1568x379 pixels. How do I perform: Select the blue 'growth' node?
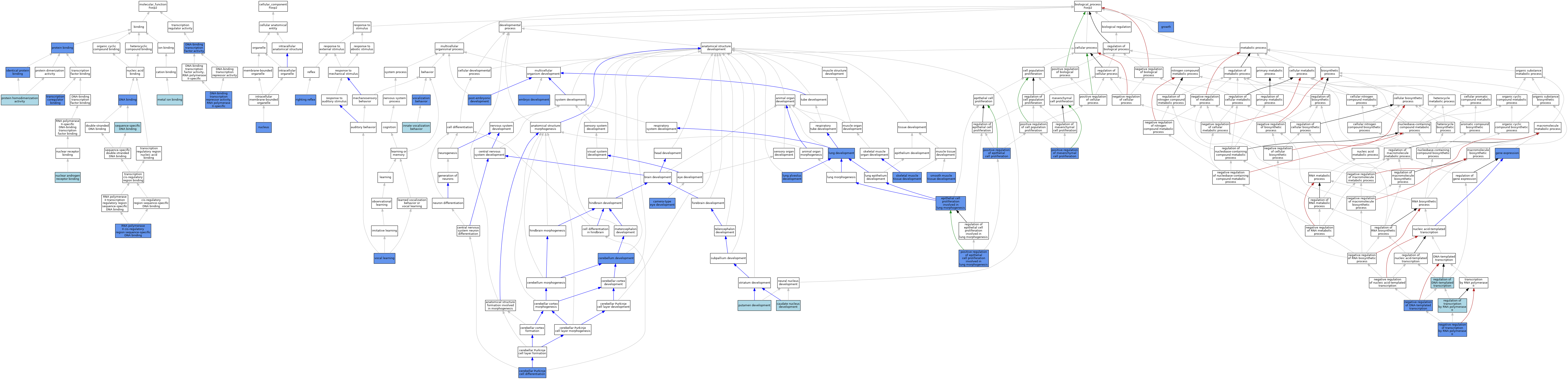point(1166,27)
